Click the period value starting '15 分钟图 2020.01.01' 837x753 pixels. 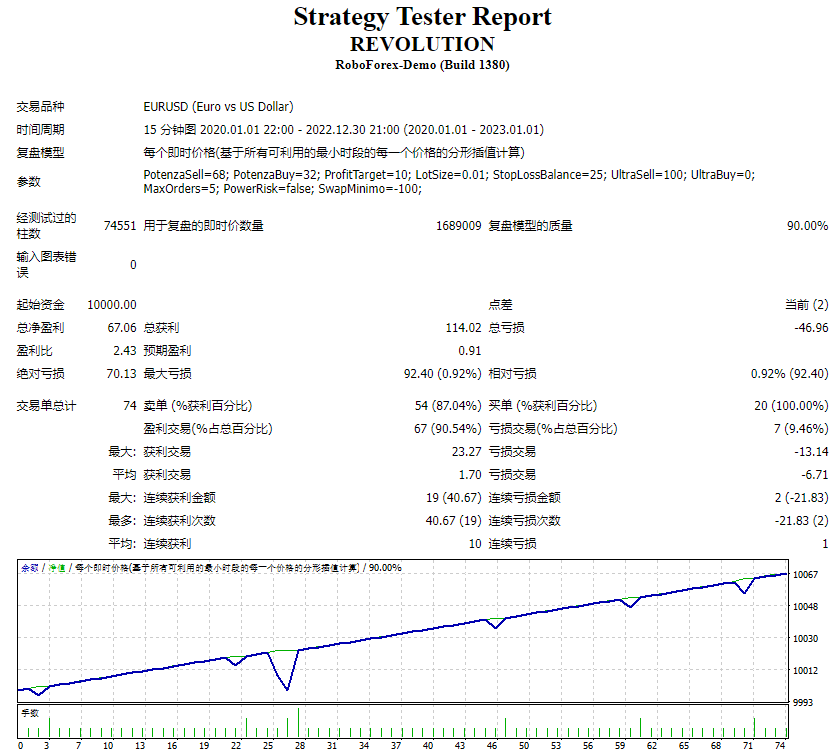coord(344,130)
